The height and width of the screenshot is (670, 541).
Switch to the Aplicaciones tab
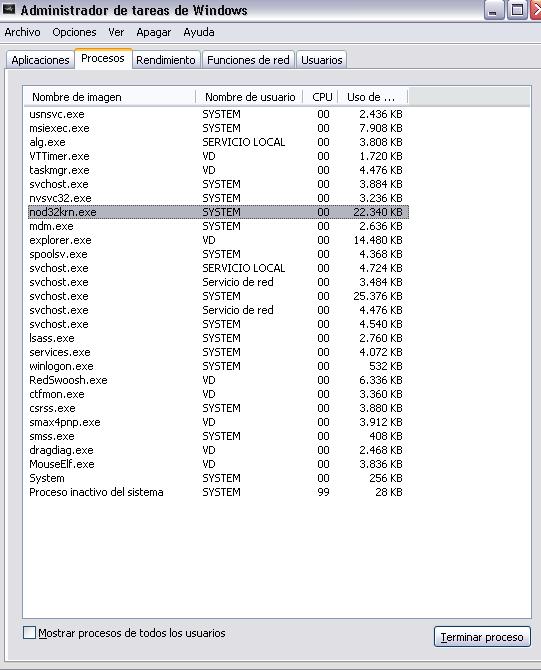point(40,60)
